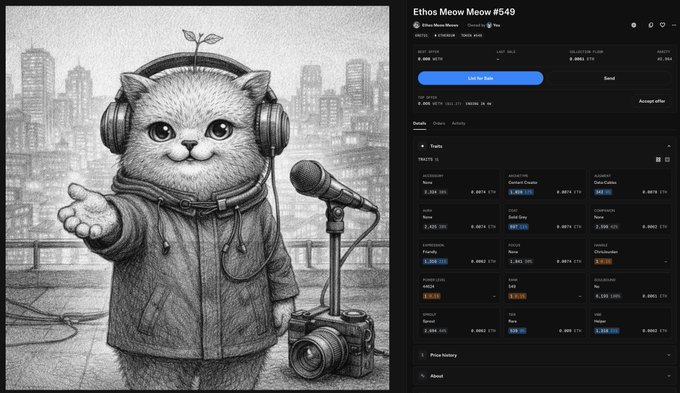Image resolution: width=680 pixels, height=393 pixels.
Task: Open the Ethos Meow Meows collection link
Action: tap(440, 25)
